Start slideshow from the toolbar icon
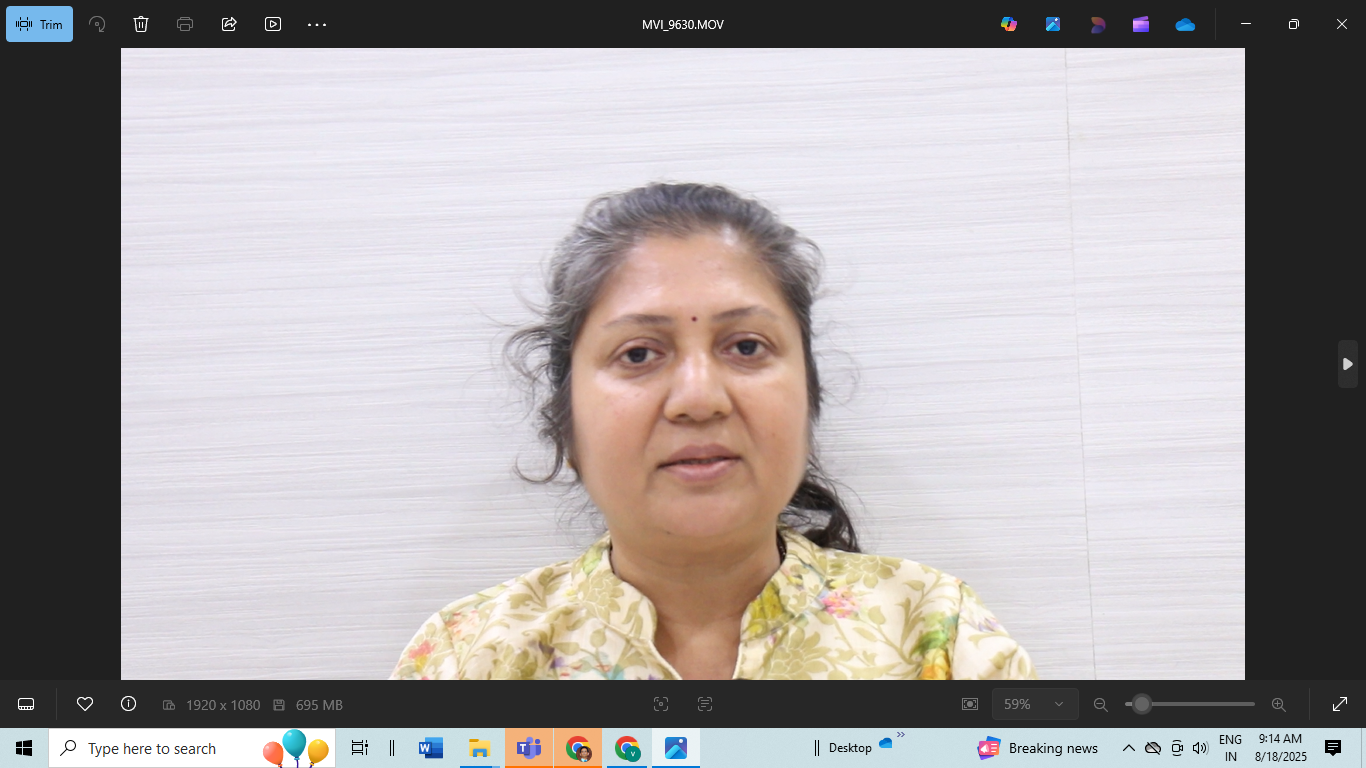The image size is (1366, 768). pos(273,24)
